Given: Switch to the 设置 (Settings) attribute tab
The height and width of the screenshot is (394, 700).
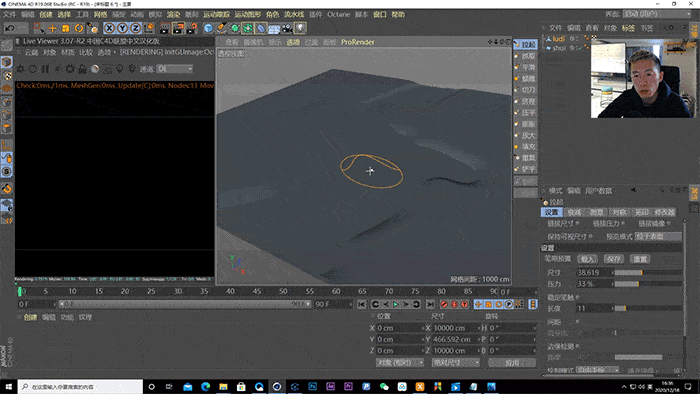Looking at the screenshot, I should [x=551, y=212].
